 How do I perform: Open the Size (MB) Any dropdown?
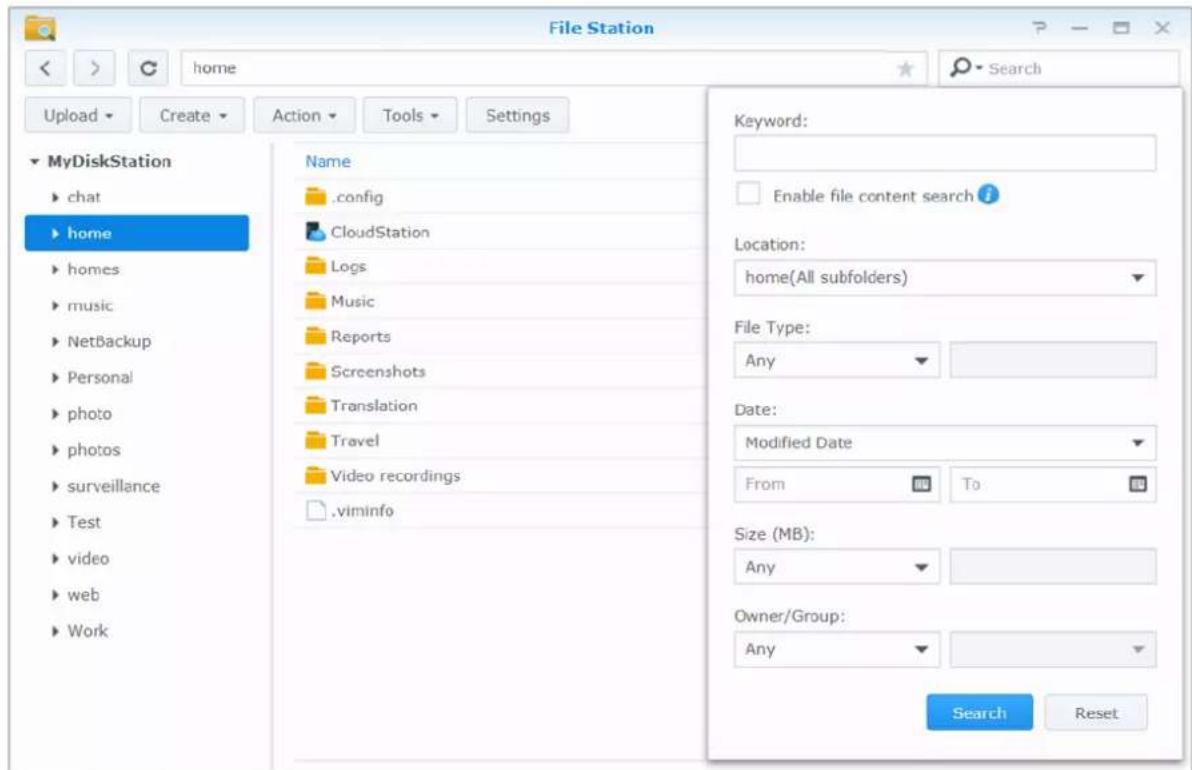(837, 567)
